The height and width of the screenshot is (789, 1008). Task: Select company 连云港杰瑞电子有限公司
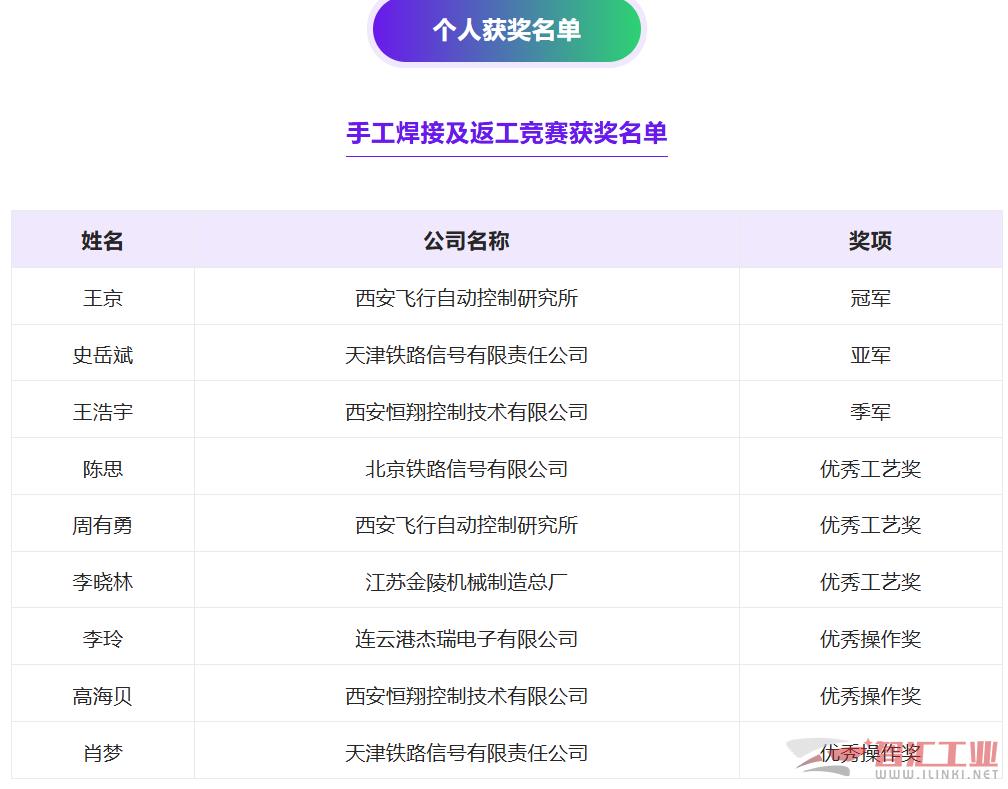[x=466, y=639]
